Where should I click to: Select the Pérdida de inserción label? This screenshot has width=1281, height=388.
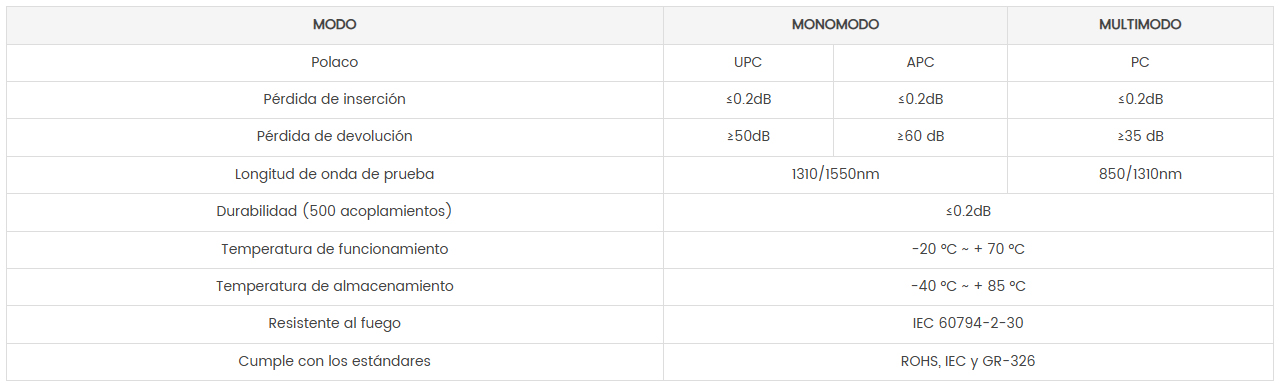pos(334,99)
